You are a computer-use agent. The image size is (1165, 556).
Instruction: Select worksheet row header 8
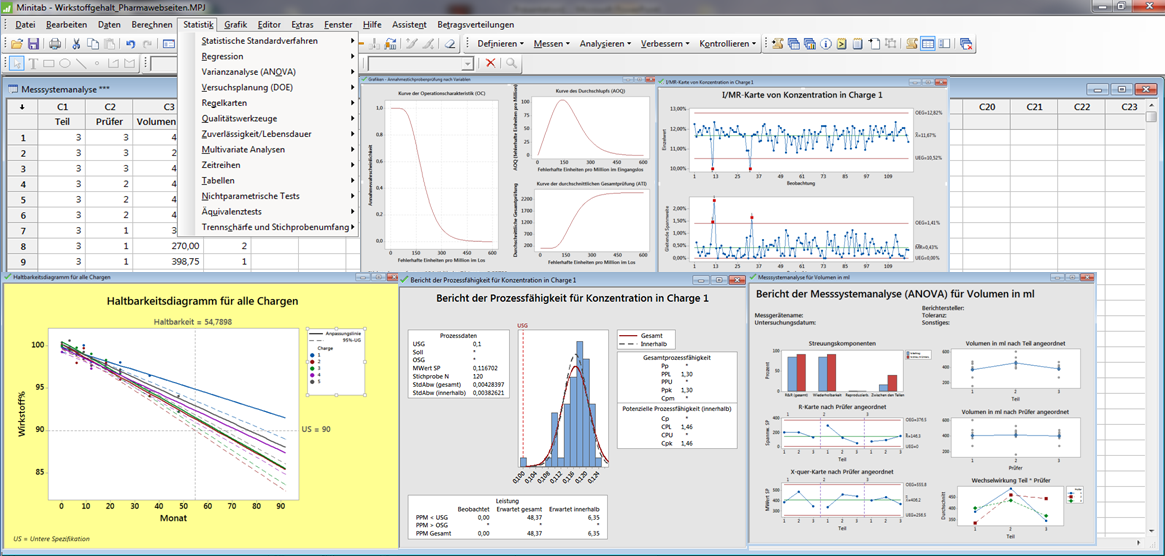click(x=23, y=247)
